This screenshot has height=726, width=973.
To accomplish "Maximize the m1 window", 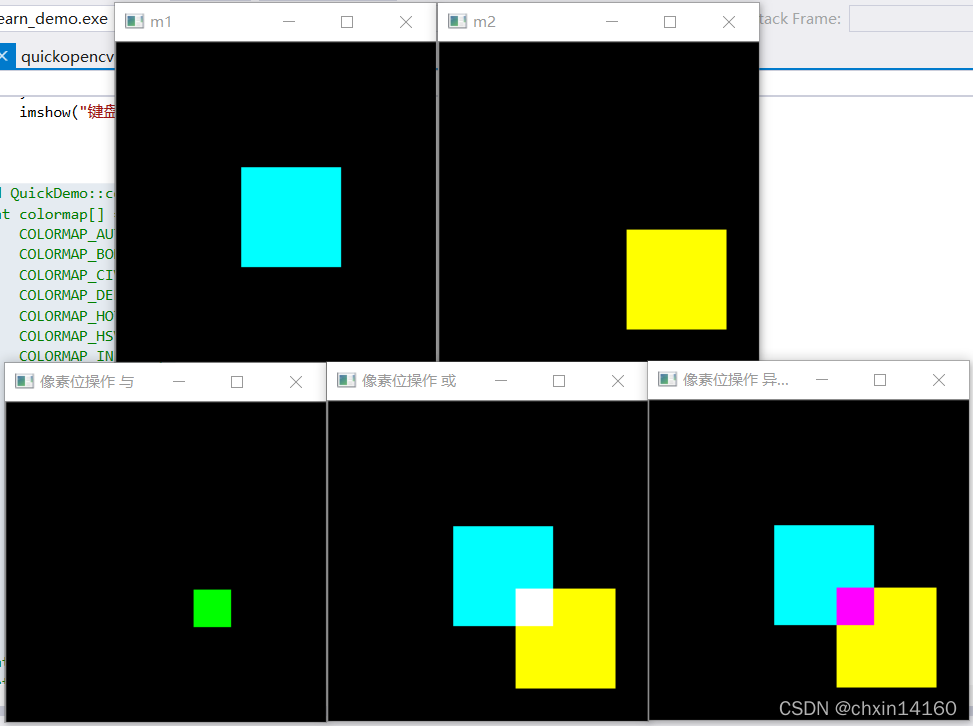I will (x=347, y=22).
